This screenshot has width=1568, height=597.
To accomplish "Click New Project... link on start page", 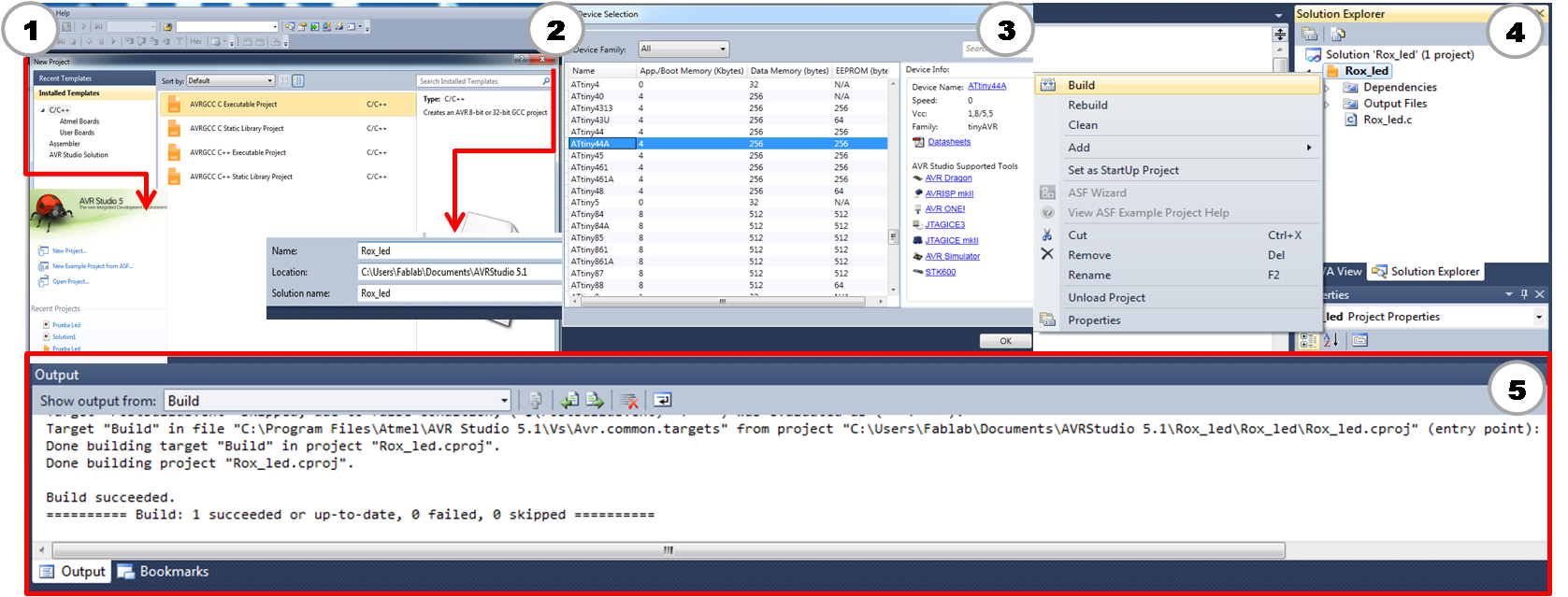I will (69, 251).
